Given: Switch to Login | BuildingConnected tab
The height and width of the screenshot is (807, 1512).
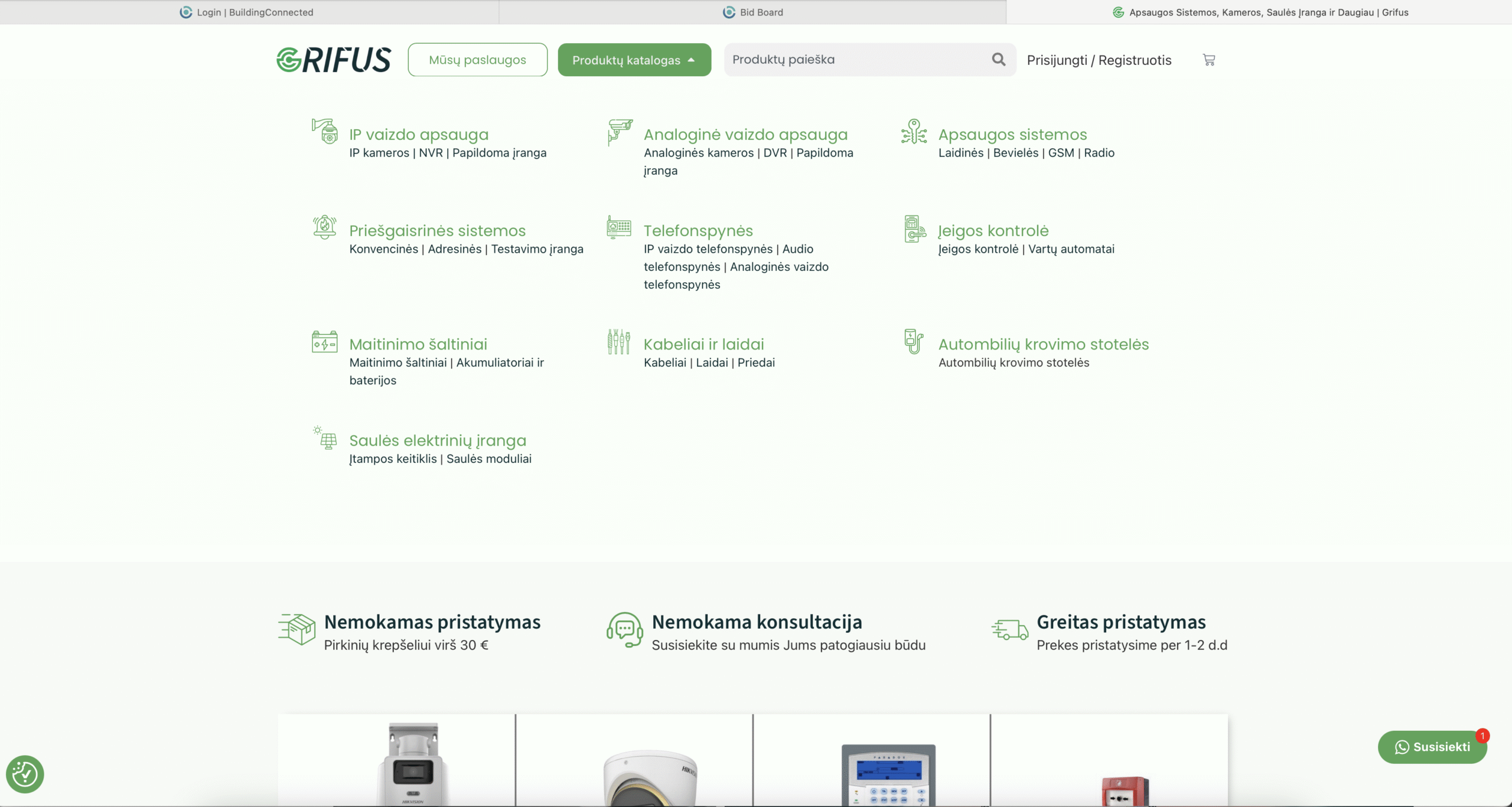Looking at the screenshot, I should pyautogui.click(x=247, y=12).
